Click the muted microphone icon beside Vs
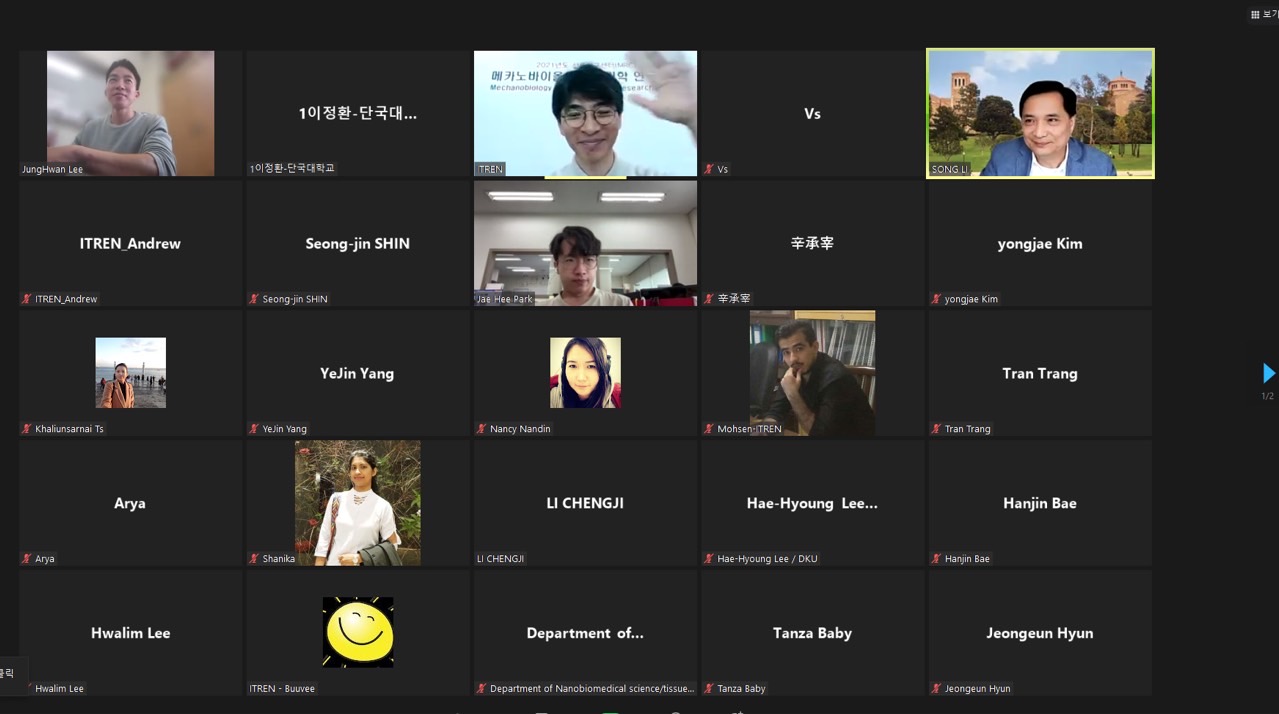This screenshot has width=1279, height=714. click(709, 169)
